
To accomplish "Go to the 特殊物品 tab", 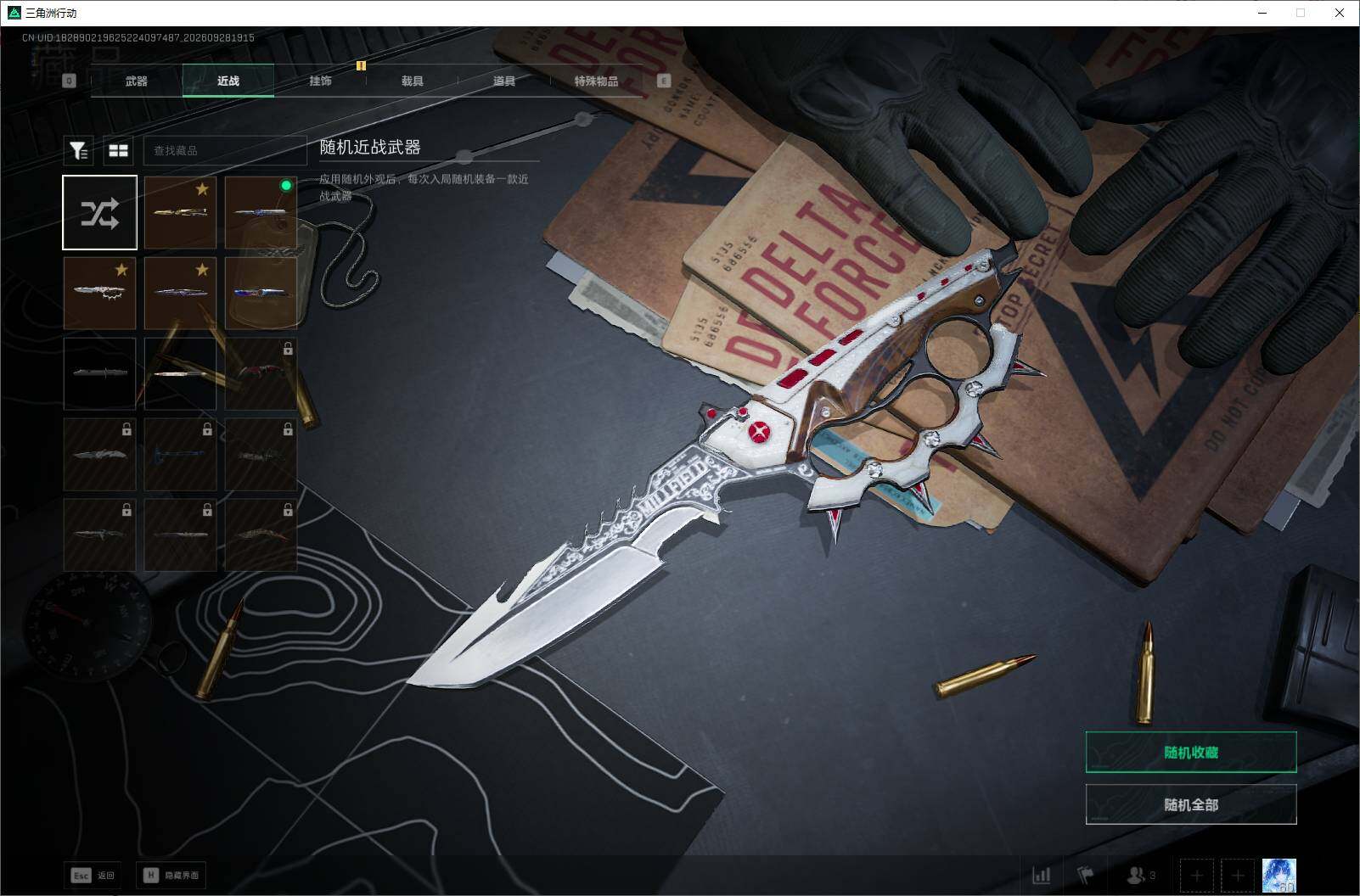I will click(x=596, y=81).
